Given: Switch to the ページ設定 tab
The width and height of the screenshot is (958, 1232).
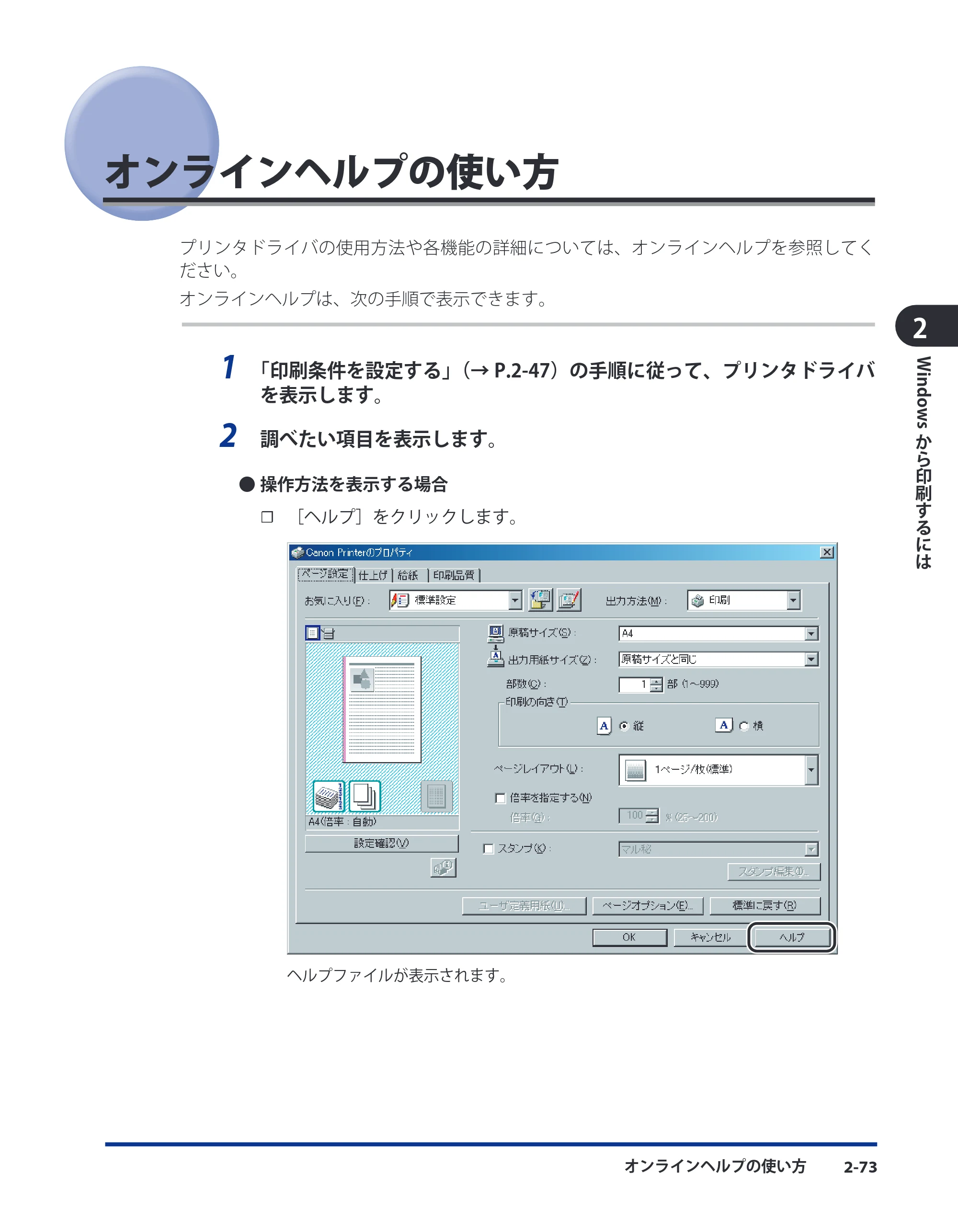Looking at the screenshot, I should (326, 574).
